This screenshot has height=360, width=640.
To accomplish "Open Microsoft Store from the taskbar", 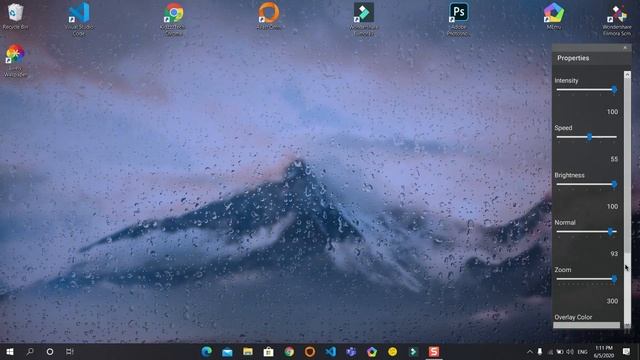I will tap(268, 351).
